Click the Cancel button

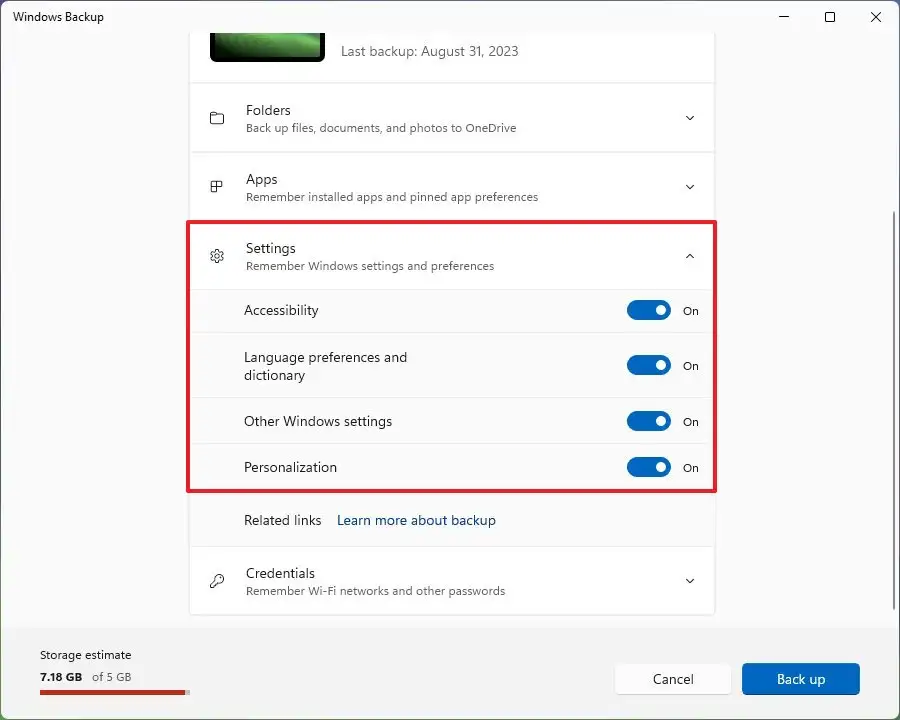(673, 678)
